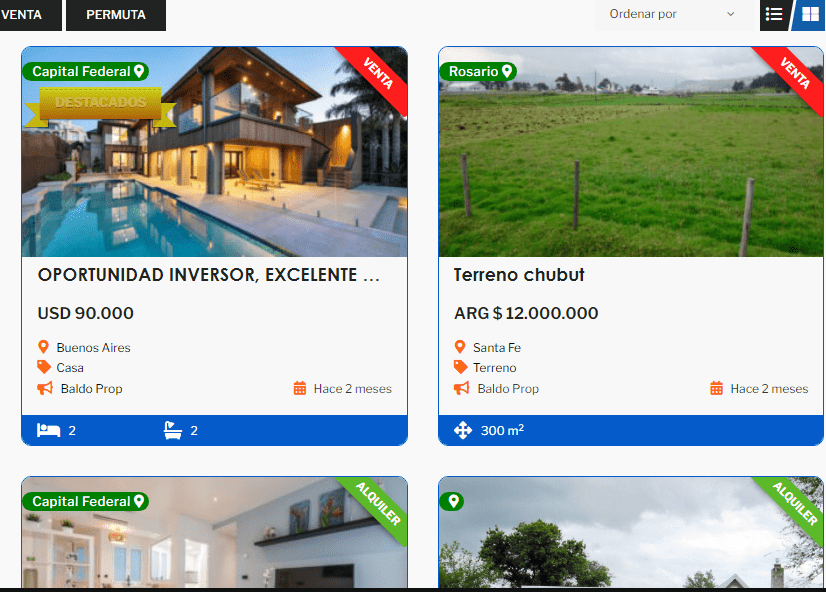Select the VENTA filter tab

[24, 15]
